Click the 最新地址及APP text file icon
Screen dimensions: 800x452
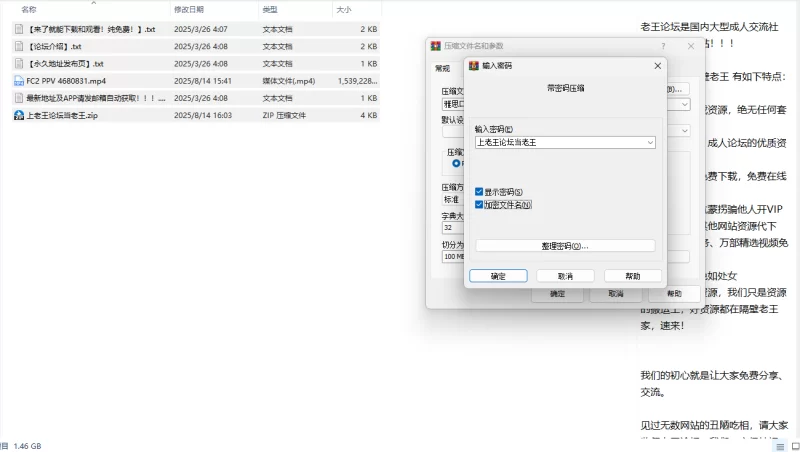pyautogui.click(x=19, y=98)
